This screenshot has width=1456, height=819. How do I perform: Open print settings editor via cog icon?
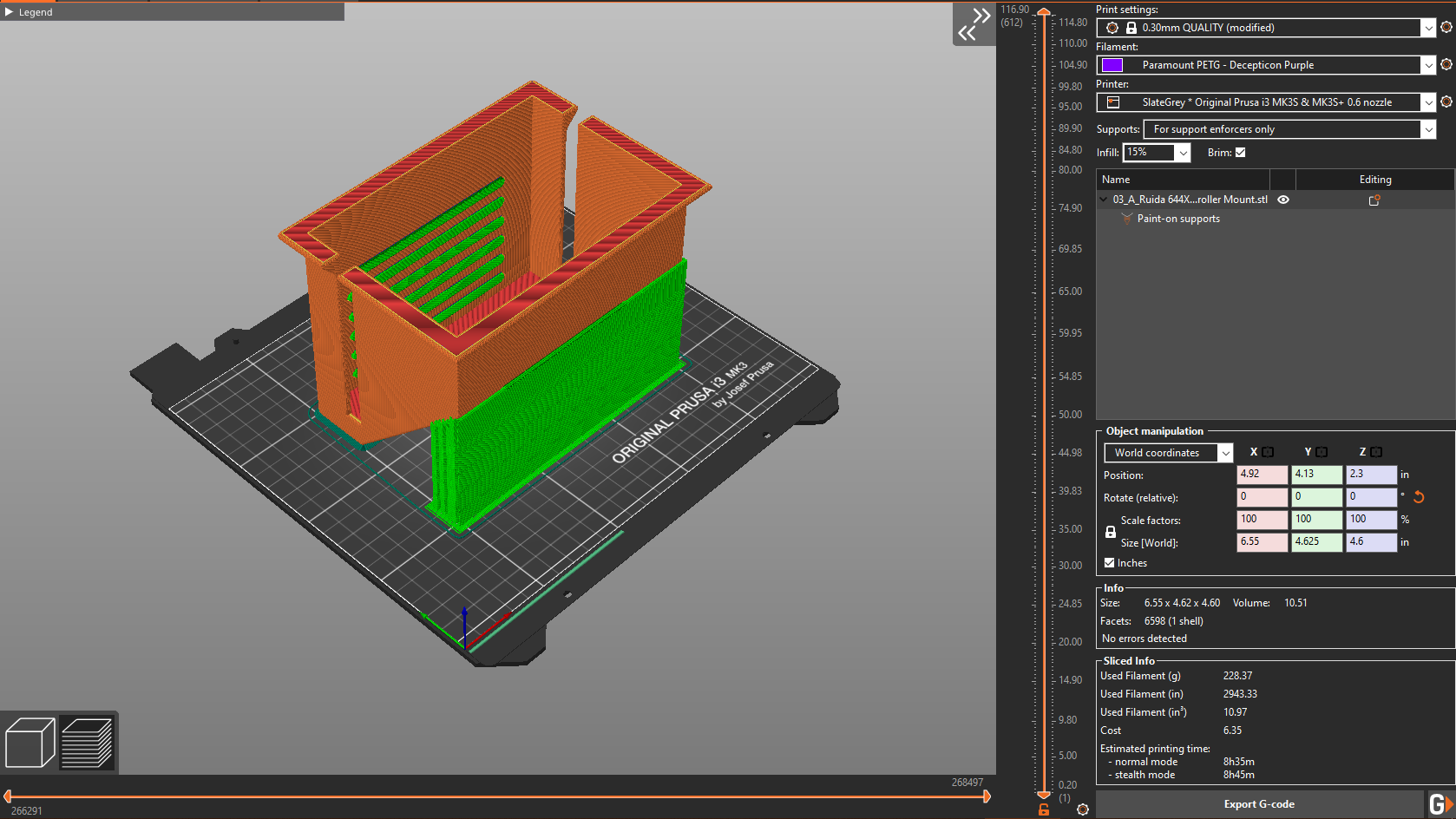point(1446,28)
